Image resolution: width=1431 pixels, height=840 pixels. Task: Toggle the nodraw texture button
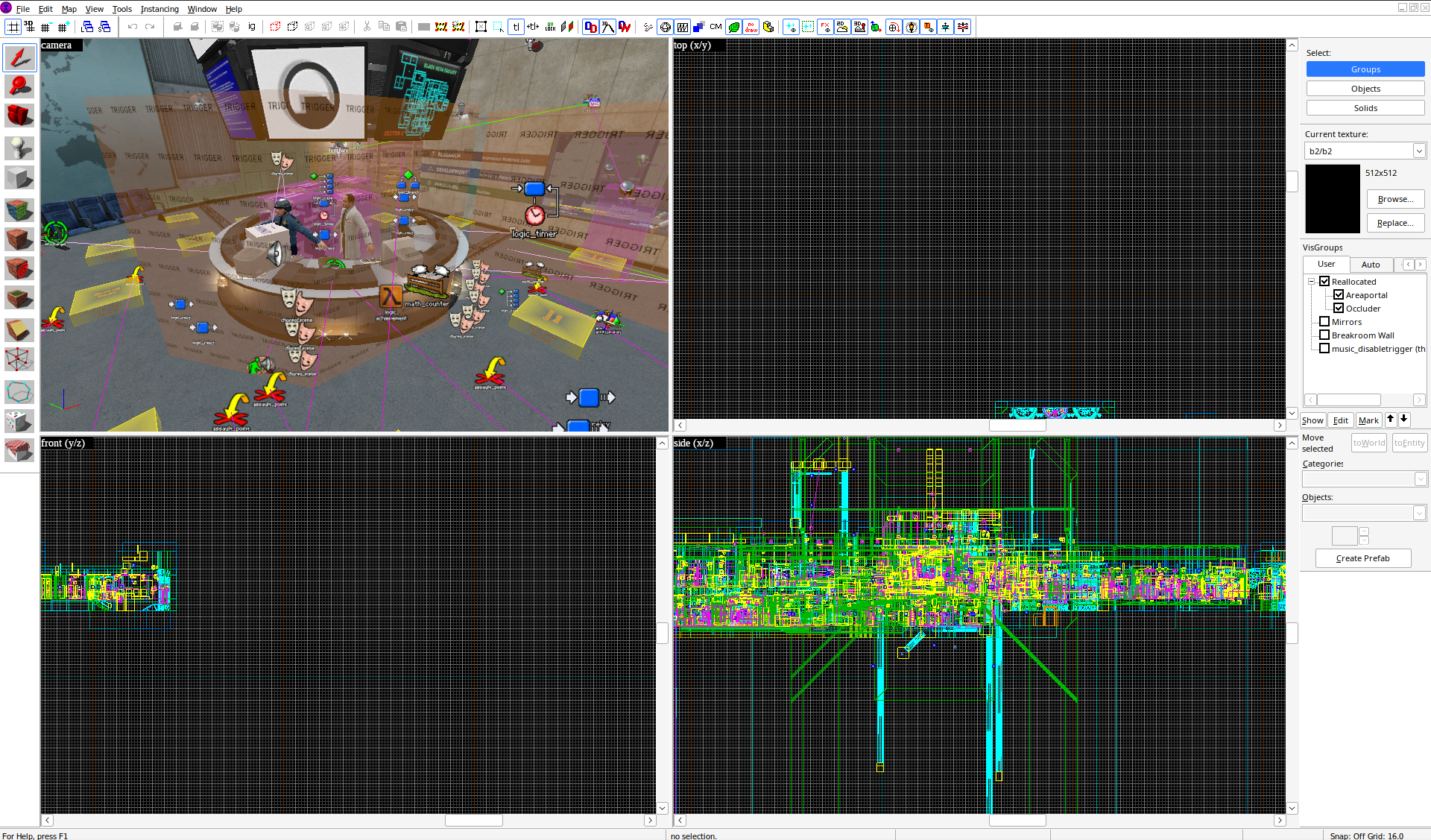[751, 27]
